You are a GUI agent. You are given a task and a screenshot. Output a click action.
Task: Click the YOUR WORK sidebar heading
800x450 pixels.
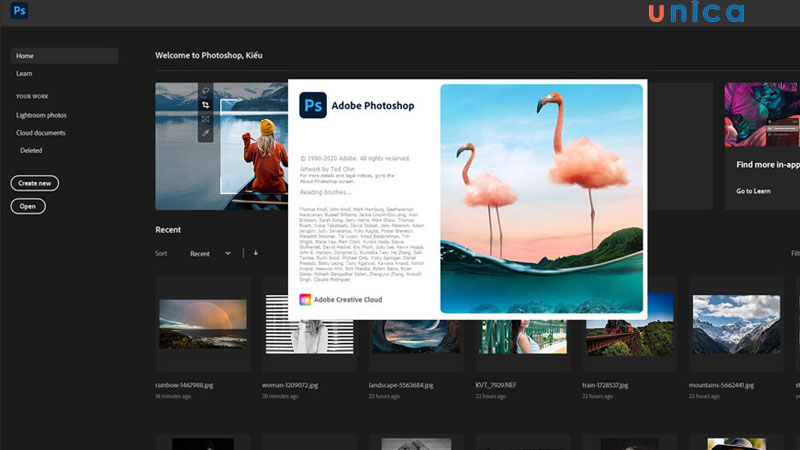pyautogui.click(x=32, y=96)
